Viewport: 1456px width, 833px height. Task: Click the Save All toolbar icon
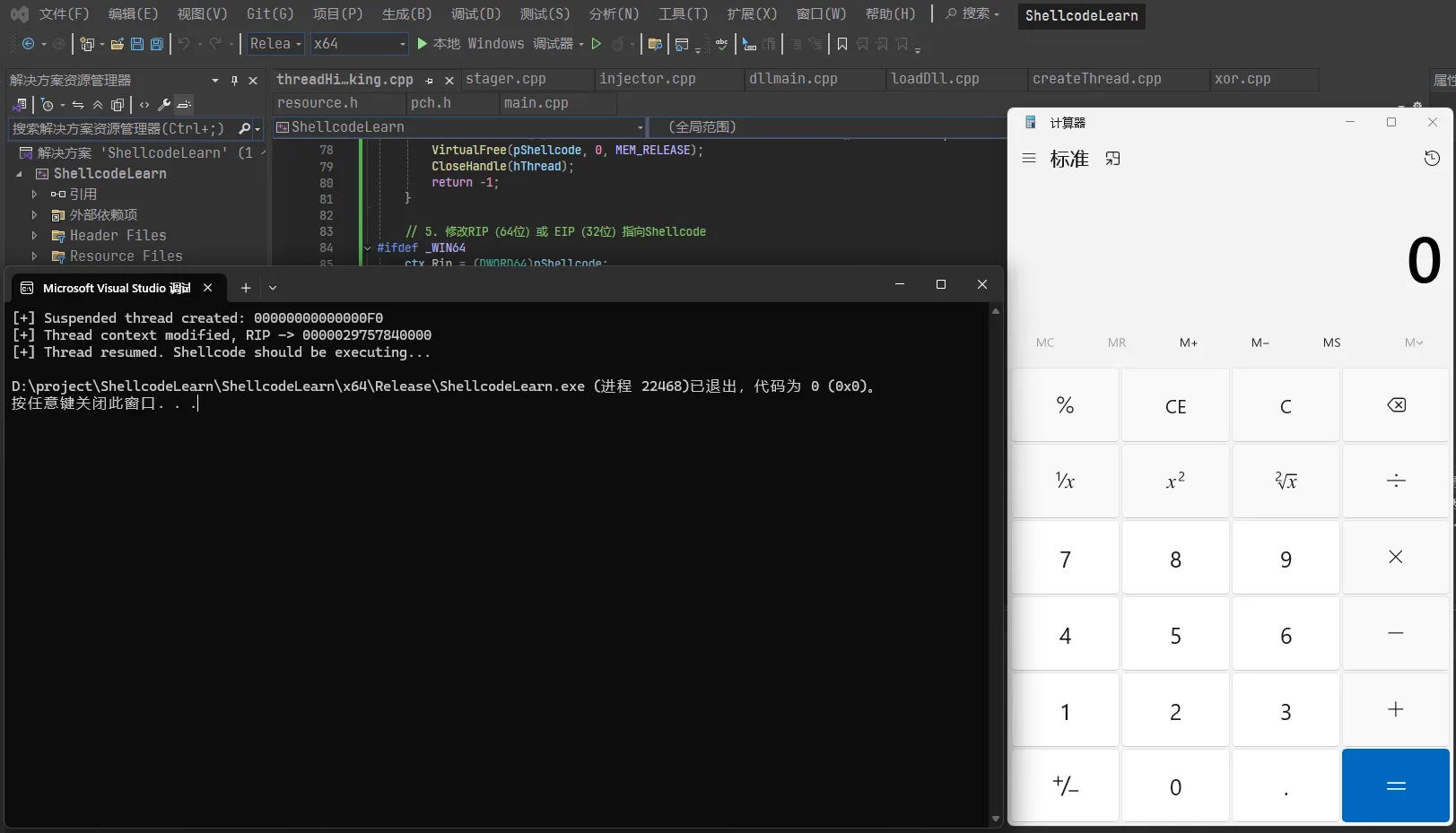[x=157, y=44]
